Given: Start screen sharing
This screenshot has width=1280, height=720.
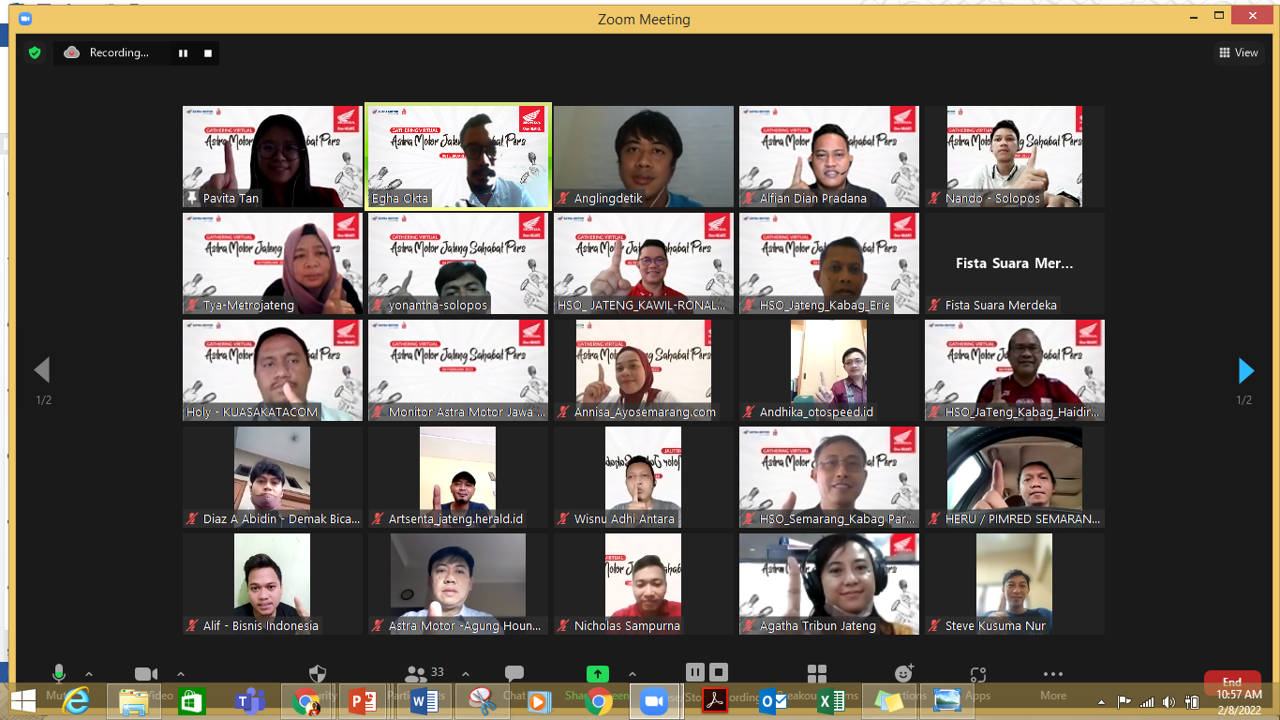Looking at the screenshot, I should point(597,672).
